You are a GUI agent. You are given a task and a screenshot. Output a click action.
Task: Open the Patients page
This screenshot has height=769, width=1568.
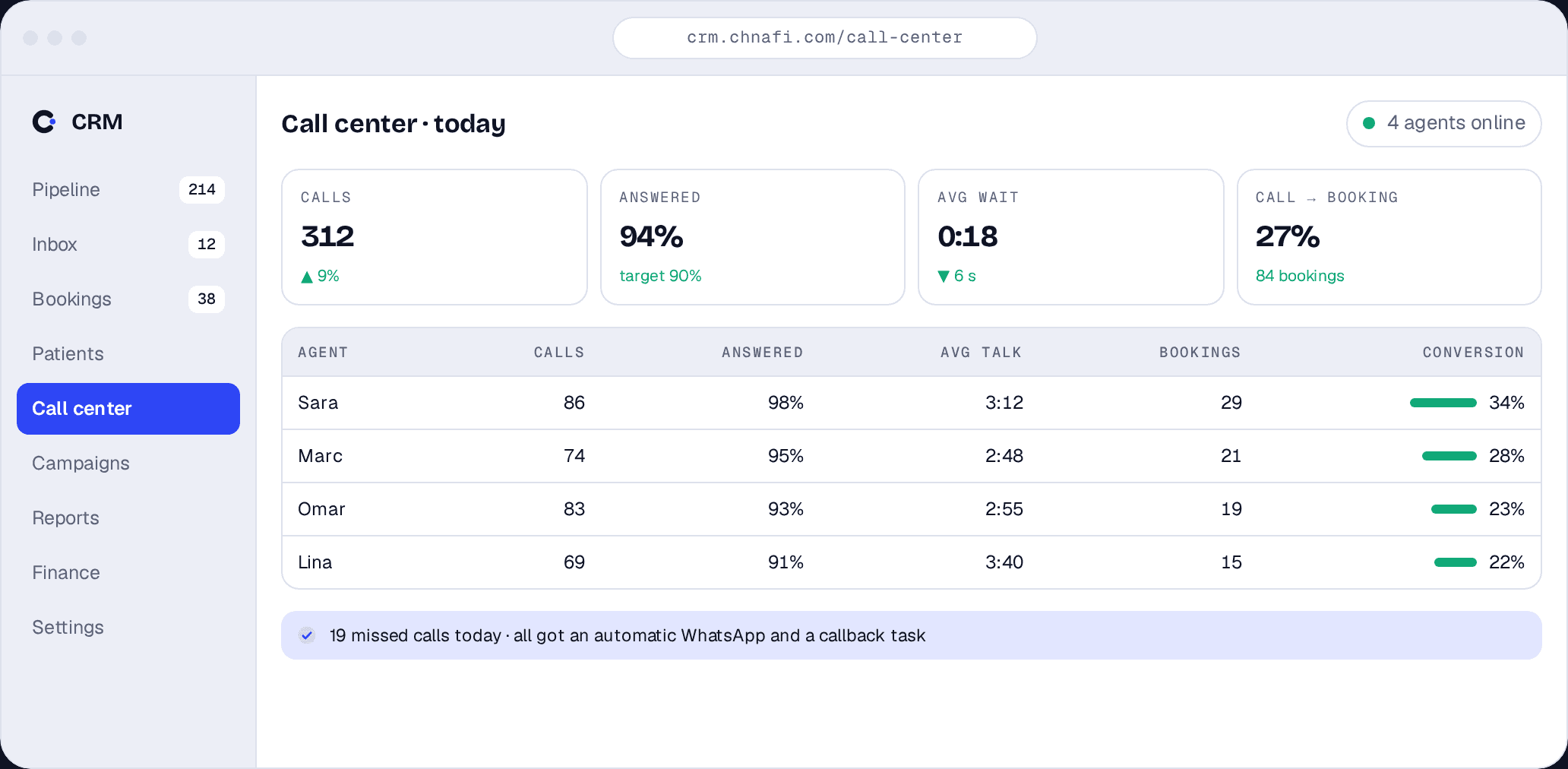coord(128,353)
